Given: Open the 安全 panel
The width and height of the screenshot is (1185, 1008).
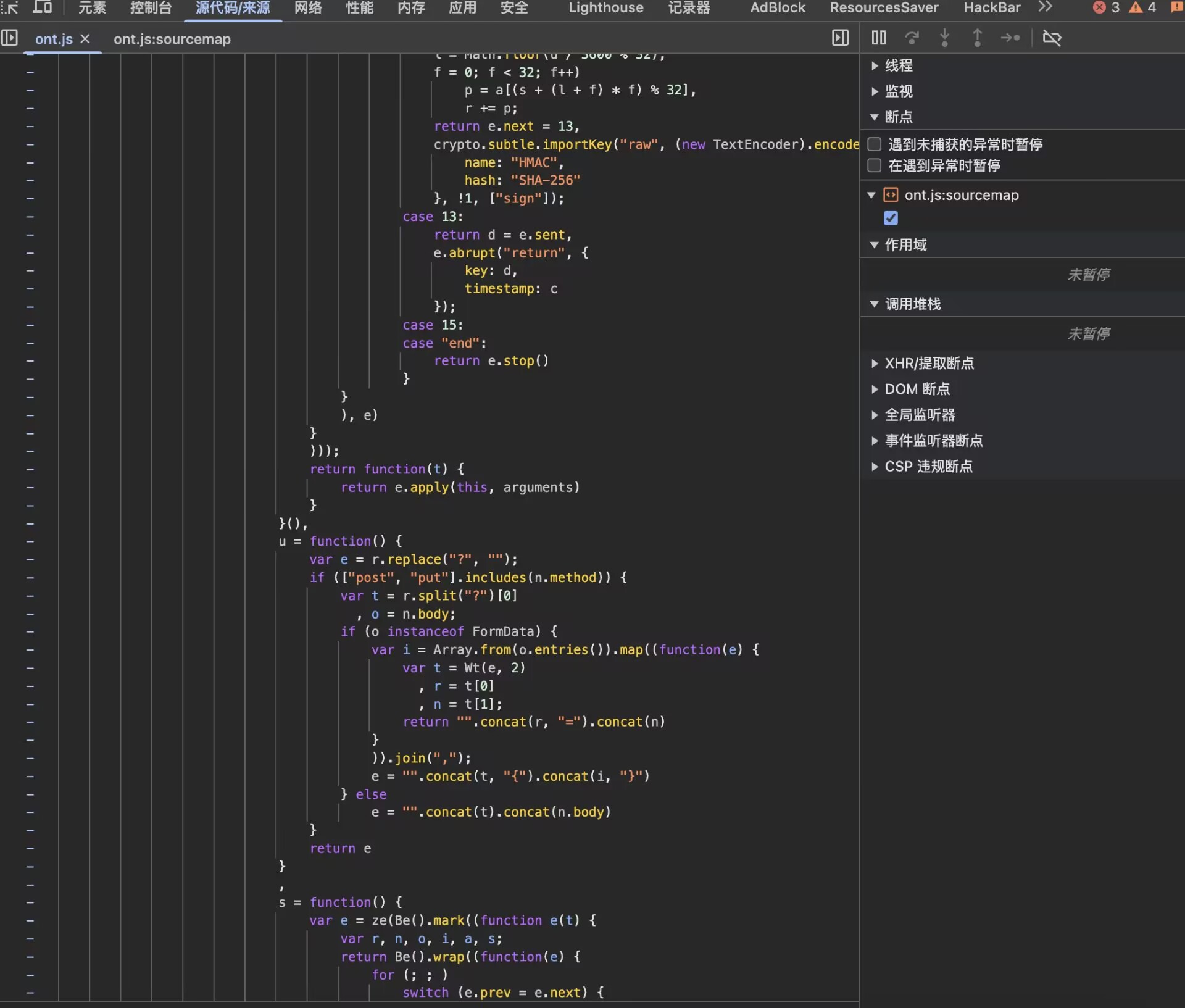Looking at the screenshot, I should 514,7.
